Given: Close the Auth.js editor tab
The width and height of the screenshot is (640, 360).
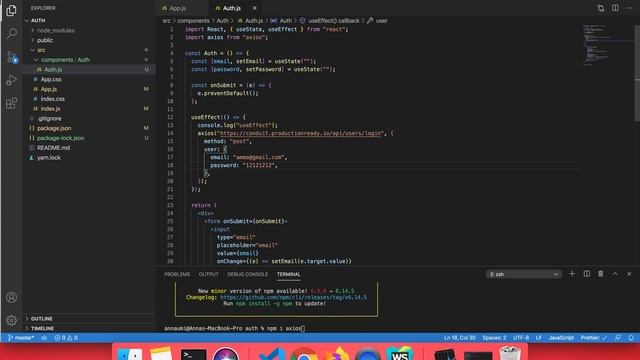Looking at the screenshot, I should [x=254, y=8].
